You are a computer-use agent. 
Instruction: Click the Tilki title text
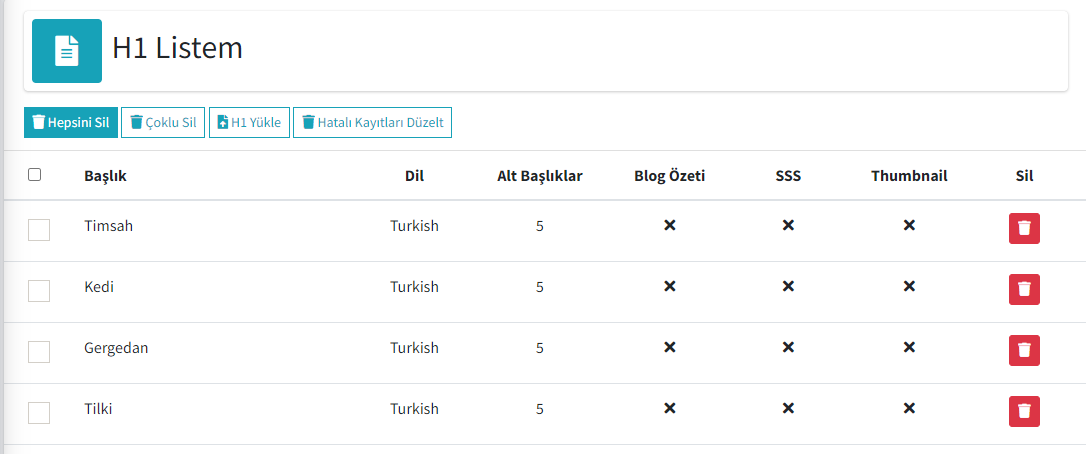98,409
